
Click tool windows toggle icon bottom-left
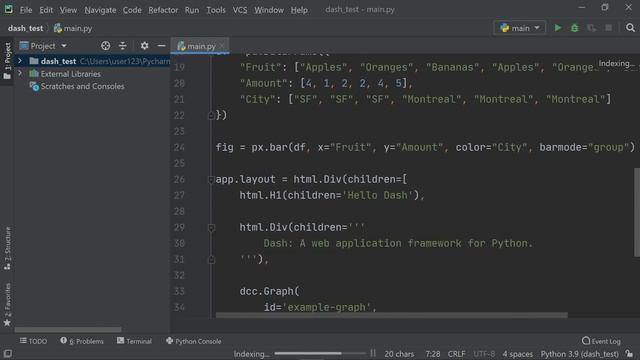pyautogui.click(x=8, y=353)
